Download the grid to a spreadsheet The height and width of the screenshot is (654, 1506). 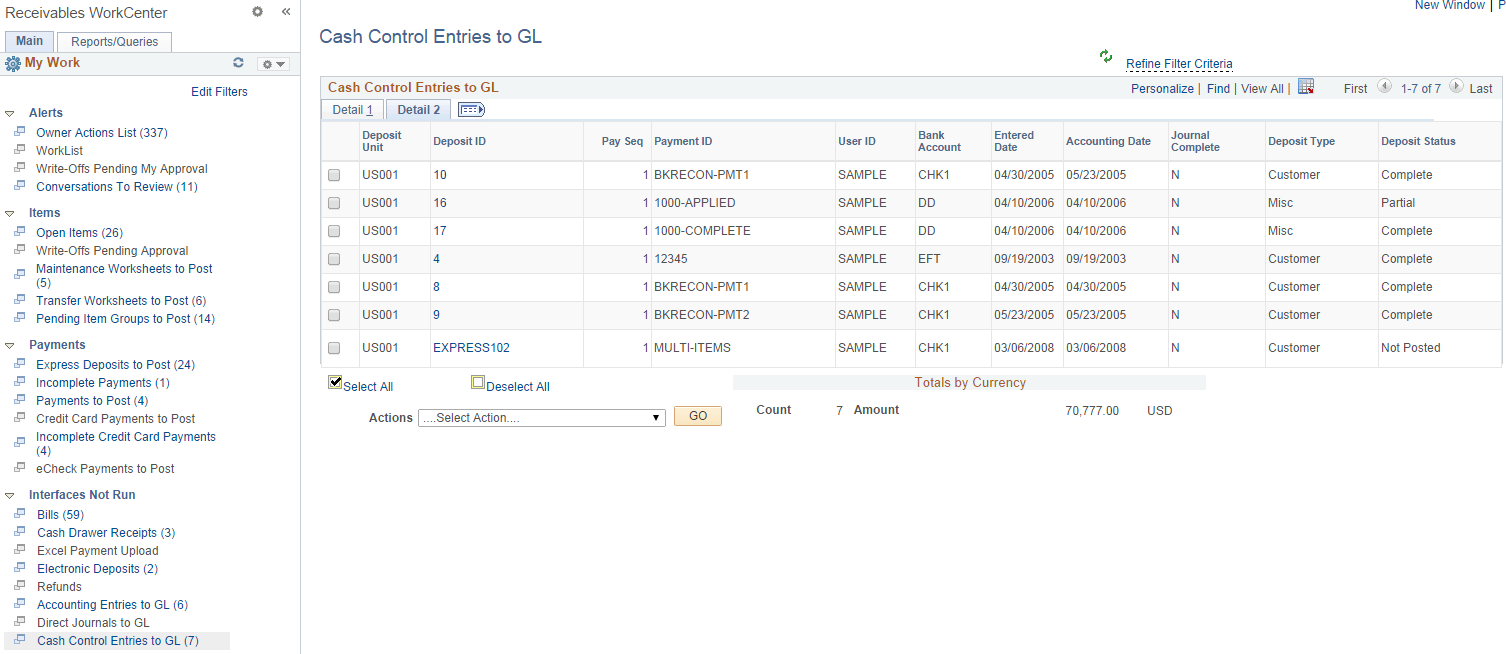tap(1305, 88)
